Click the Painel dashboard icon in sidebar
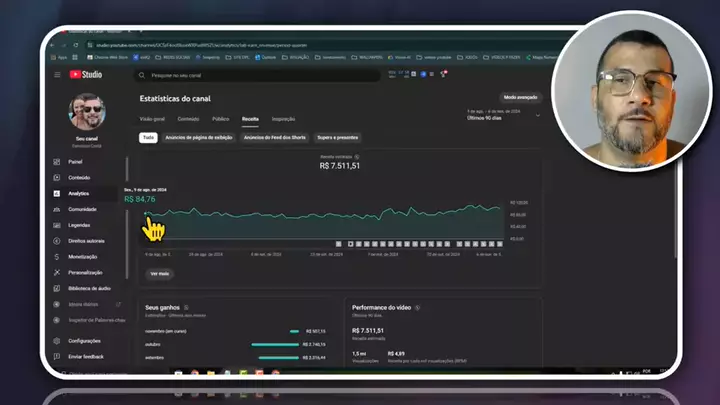Screen dimensions: 720x405 click(x=58, y=161)
